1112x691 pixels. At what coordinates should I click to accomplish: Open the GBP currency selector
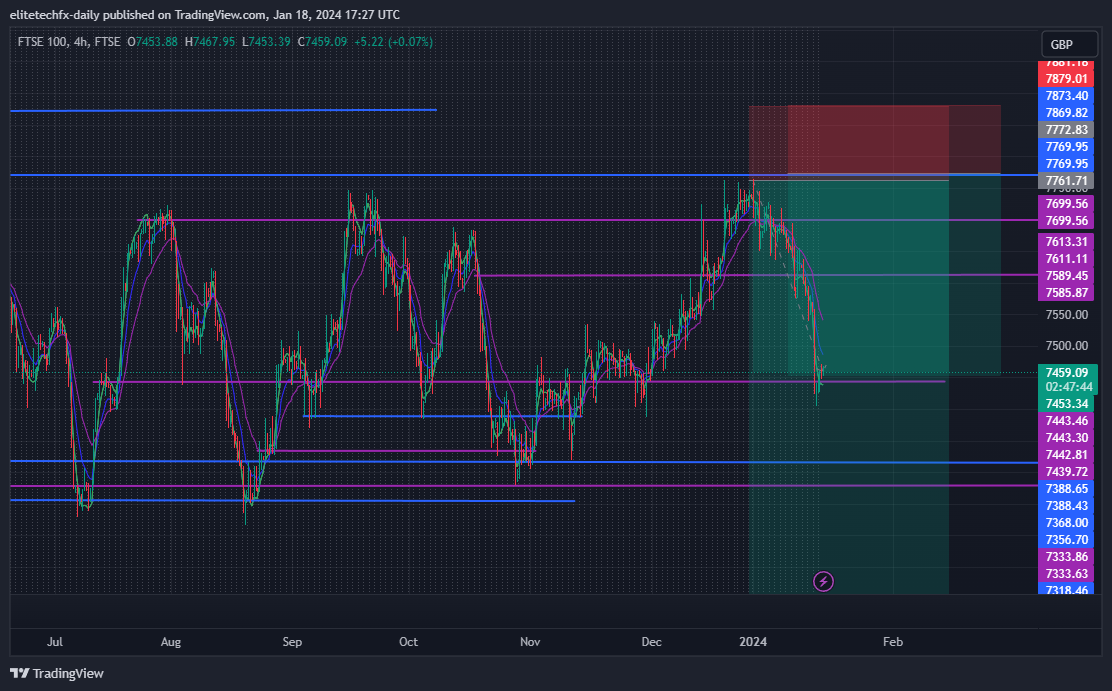pyautogui.click(x=1067, y=45)
